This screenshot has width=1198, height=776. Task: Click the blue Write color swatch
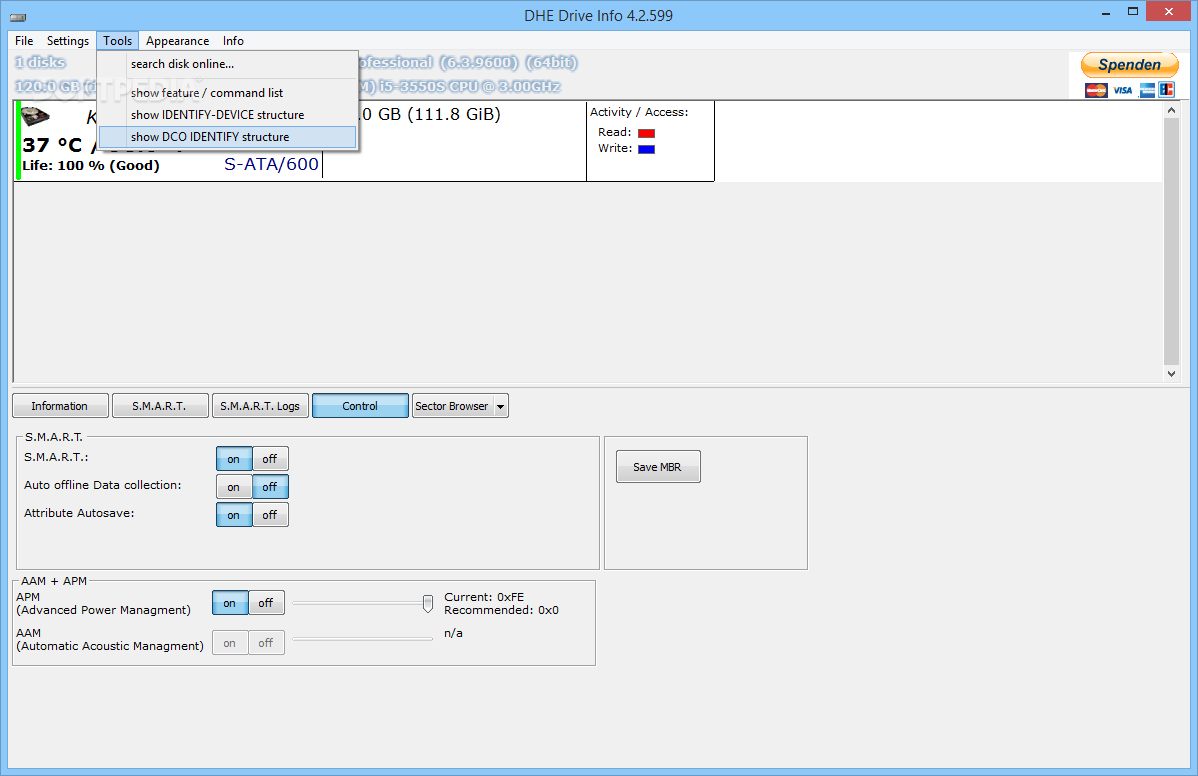coord(646,149)
